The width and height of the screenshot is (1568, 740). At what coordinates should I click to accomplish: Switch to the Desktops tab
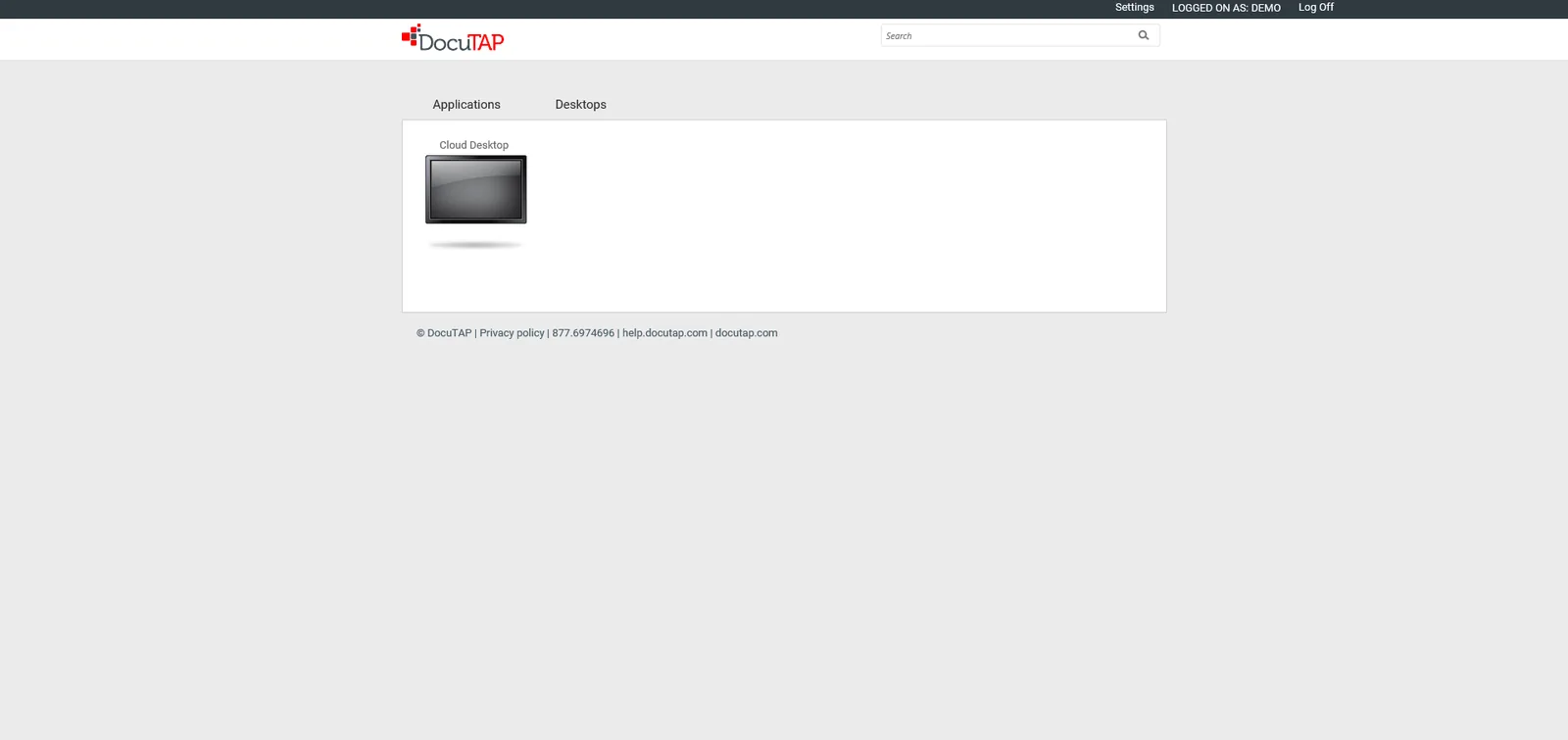click(580, 105)
